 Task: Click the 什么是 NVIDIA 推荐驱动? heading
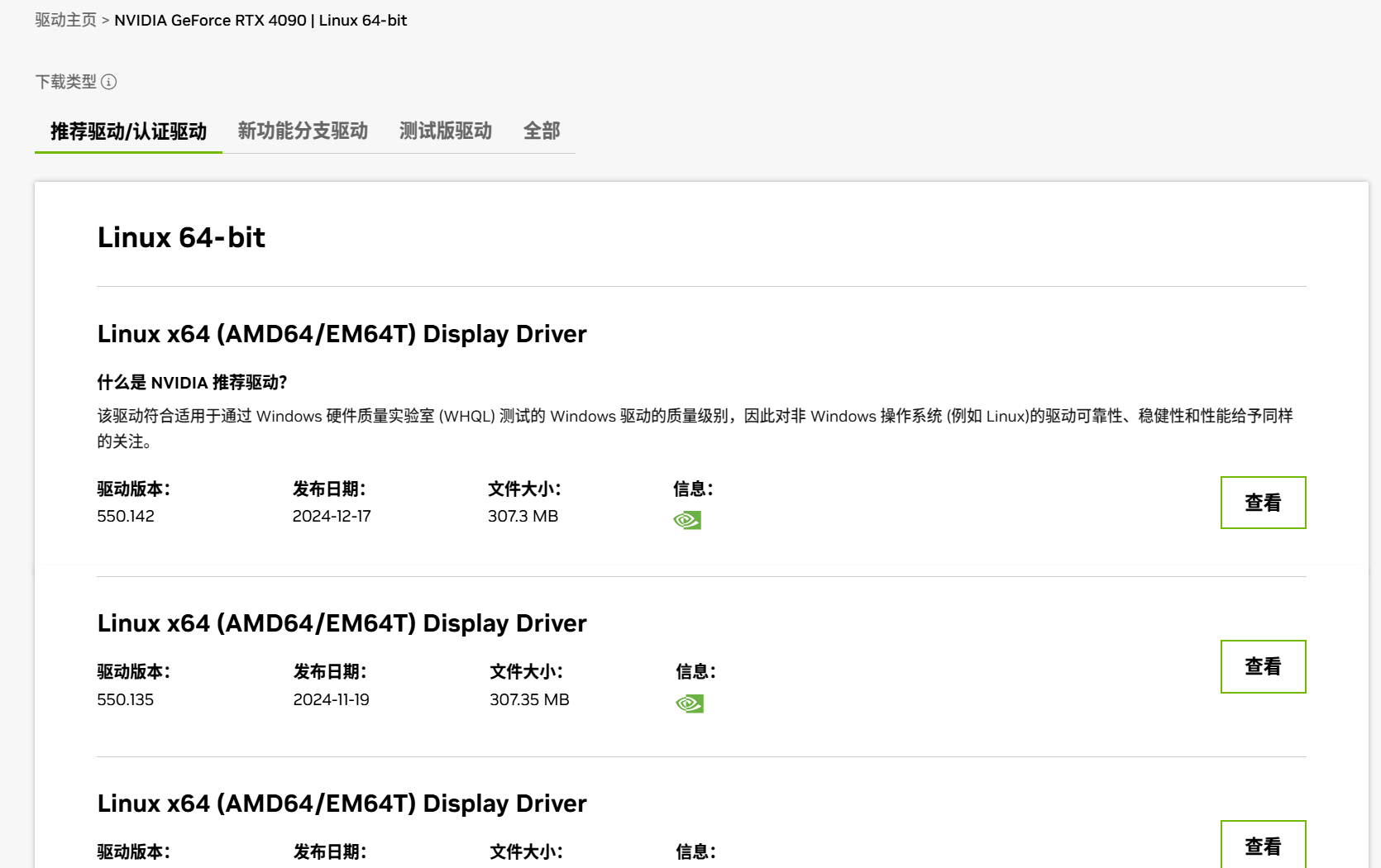pyautogui.click(x=192, y=382)
